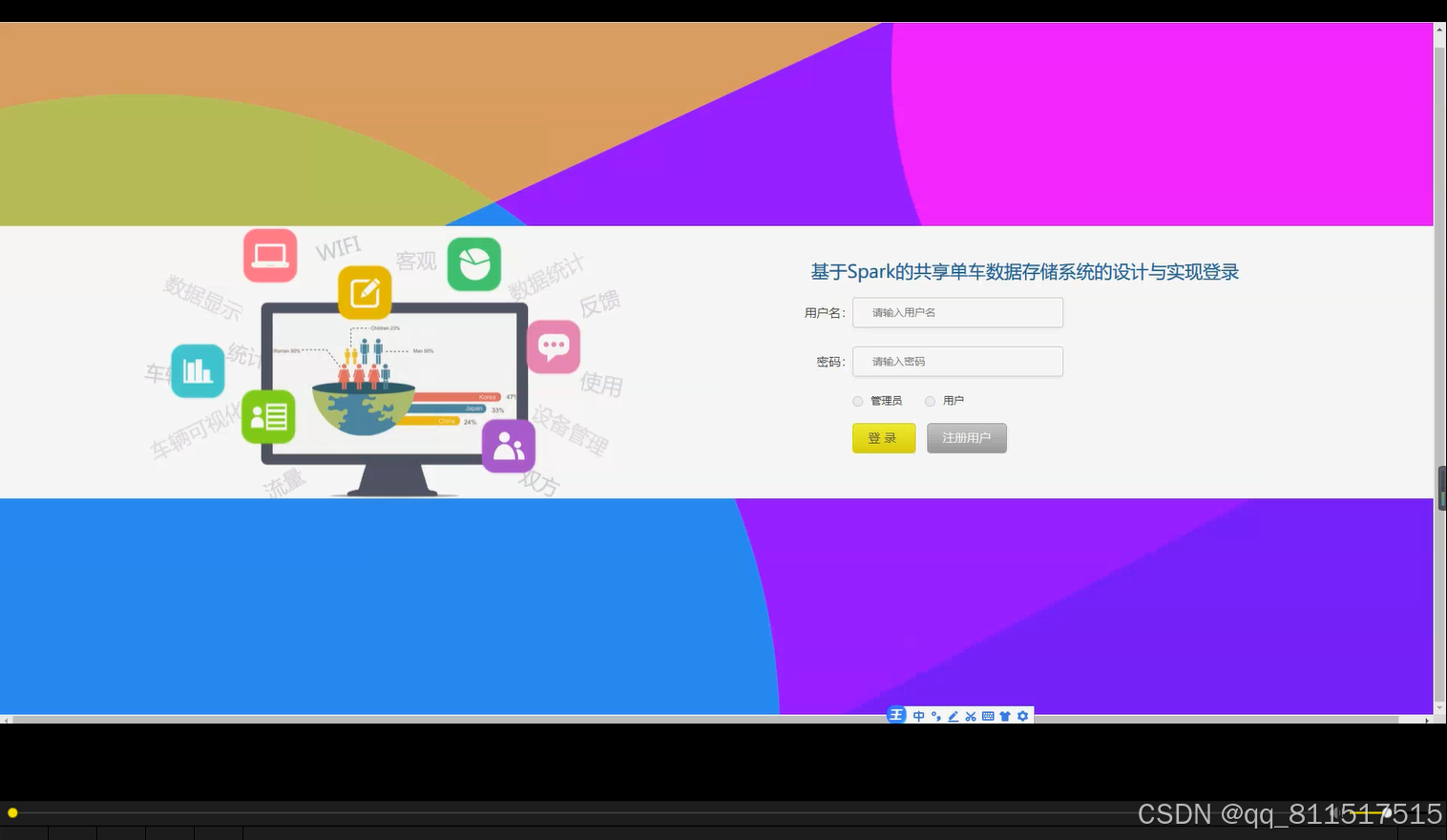Click the yellow video progress handle
This screenshot has width=1447, height=840.
(x=12, y=813)
